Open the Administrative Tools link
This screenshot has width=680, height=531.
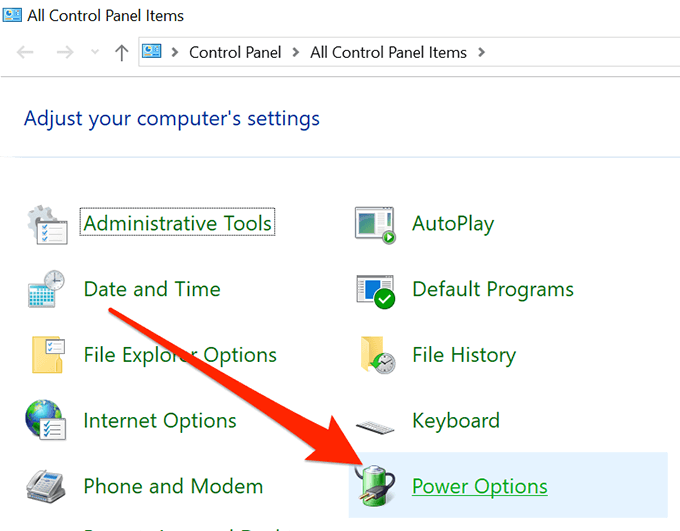pyautogui.click(x=178, y=224)
